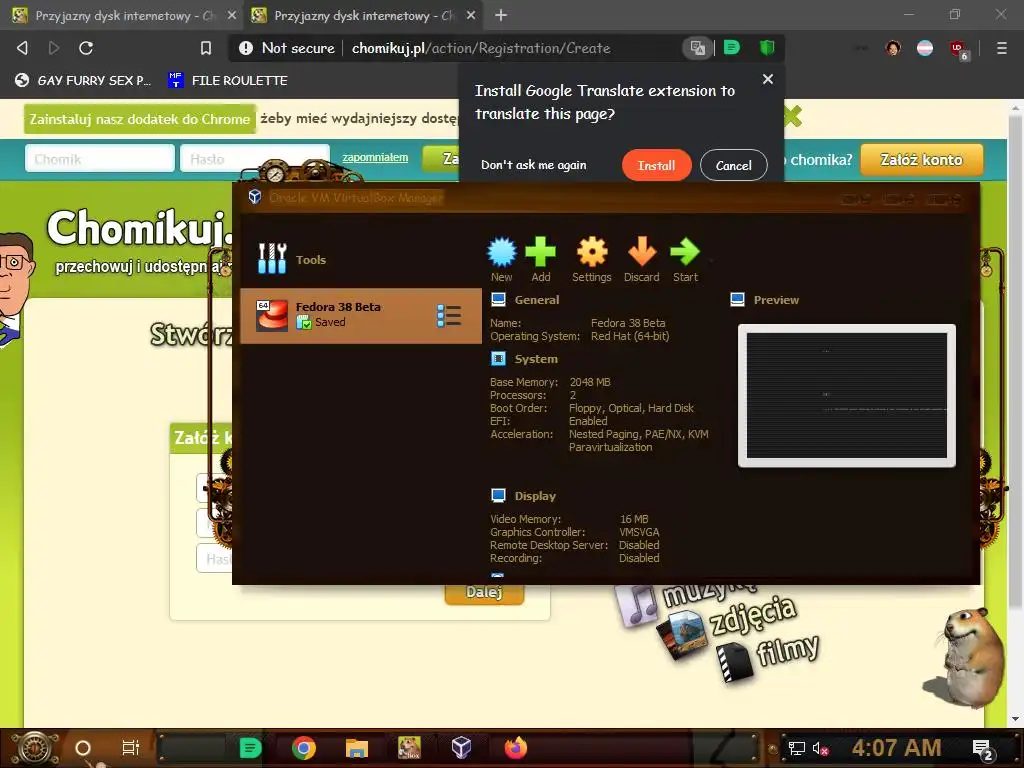This screenshot has width=1024, height=768.
Task: Click green notes app taskbar icon
Action: tap(250, 748)
